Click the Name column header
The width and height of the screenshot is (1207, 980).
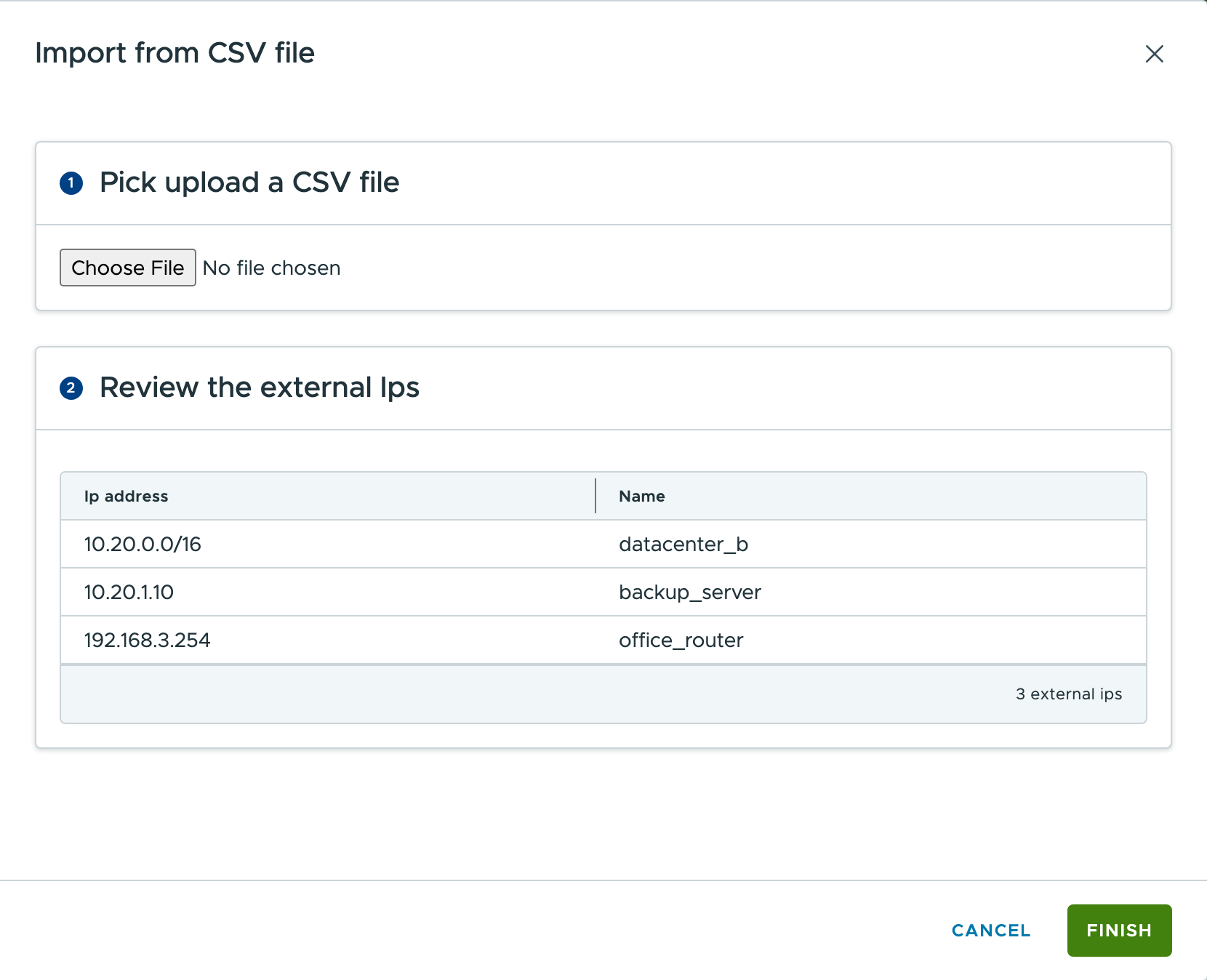[871, 496]
